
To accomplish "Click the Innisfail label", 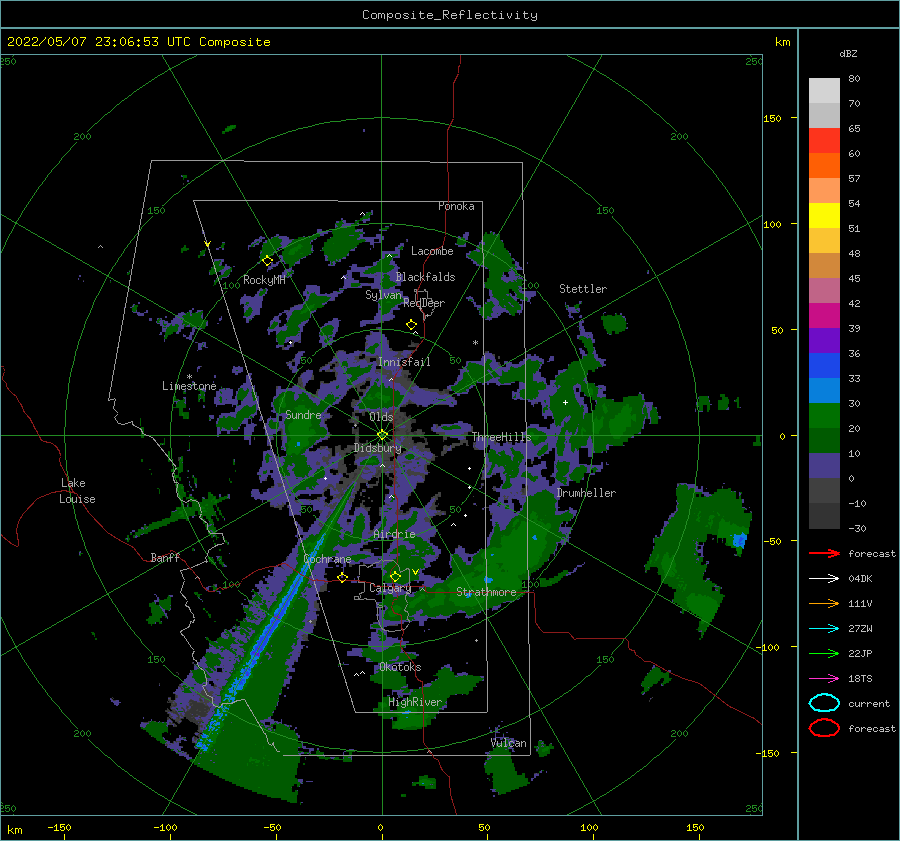I will coord(404,362).
